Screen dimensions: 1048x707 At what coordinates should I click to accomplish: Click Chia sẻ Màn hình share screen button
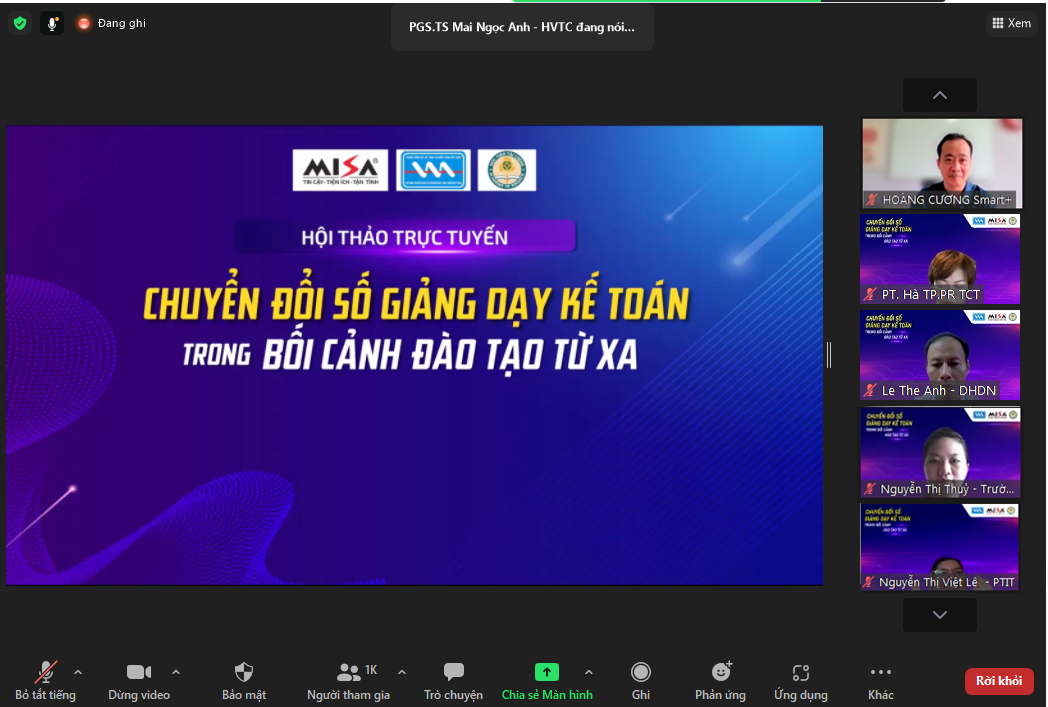547,680
